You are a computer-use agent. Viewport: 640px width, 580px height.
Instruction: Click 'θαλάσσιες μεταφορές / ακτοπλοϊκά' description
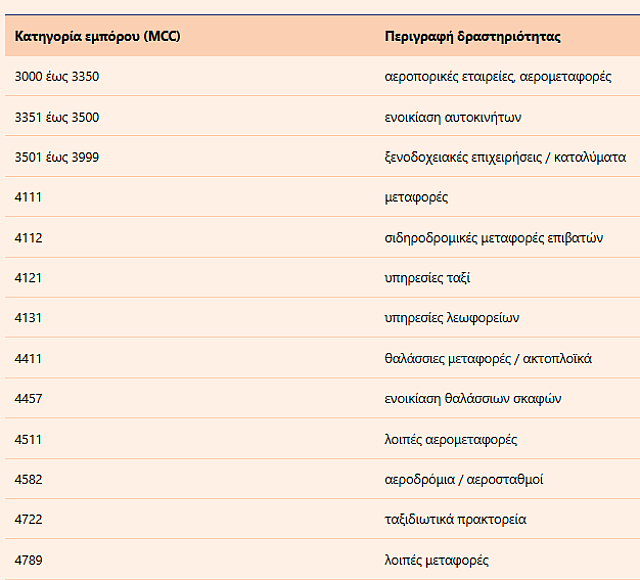click(x=488, y=358)
